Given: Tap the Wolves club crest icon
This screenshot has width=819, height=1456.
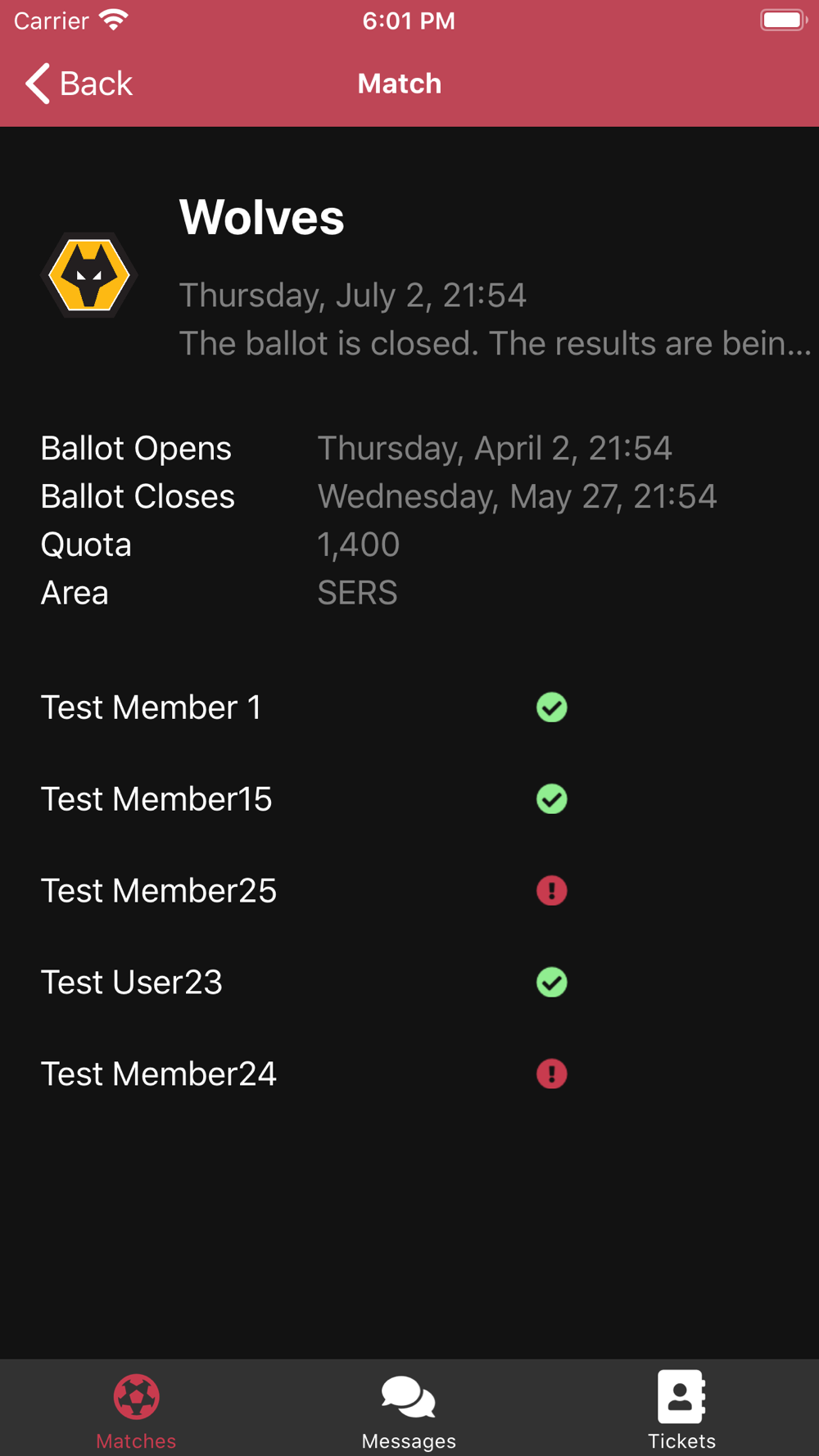Looking at the screenshot, I should click(x=88, y=275).
